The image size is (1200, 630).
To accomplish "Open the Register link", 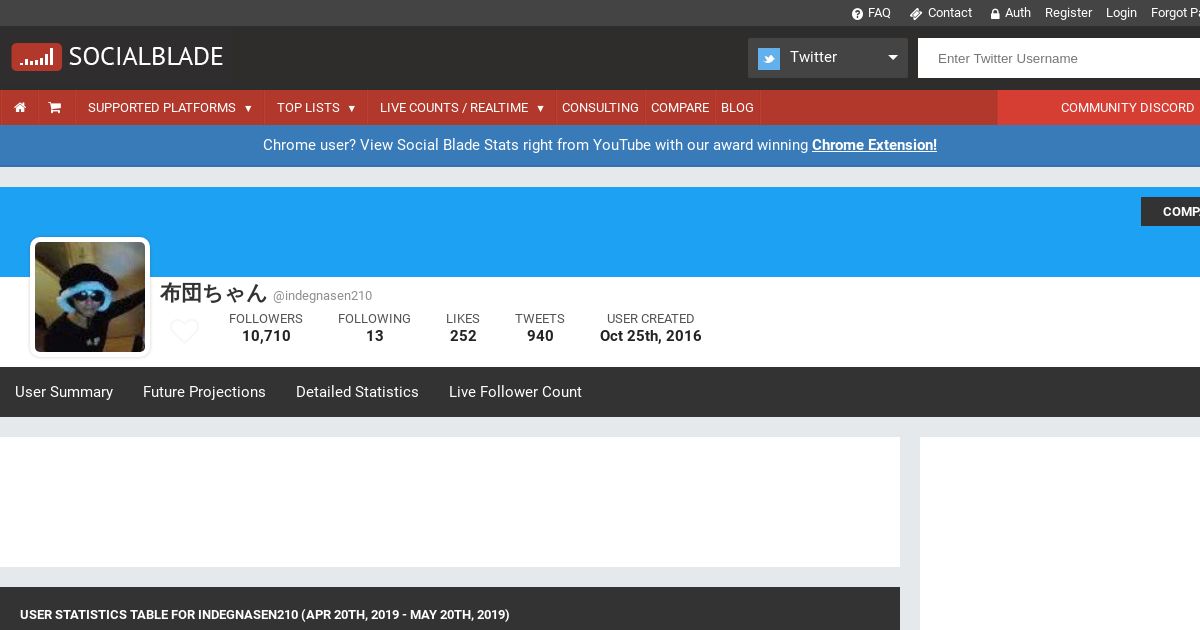I will point(1068,13).
